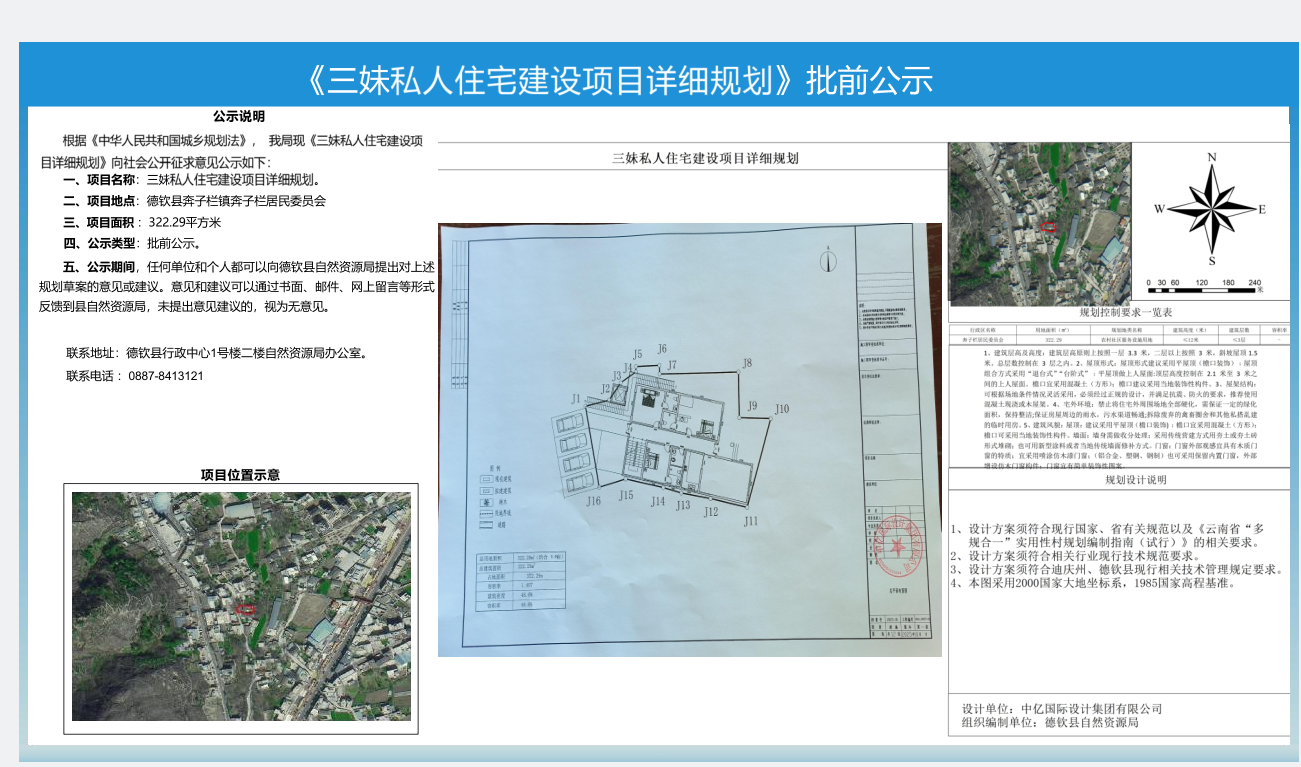Viewport: 1301px width, 767px height.
Task: Click the J8 boundary point label
Action: point(747,363)
